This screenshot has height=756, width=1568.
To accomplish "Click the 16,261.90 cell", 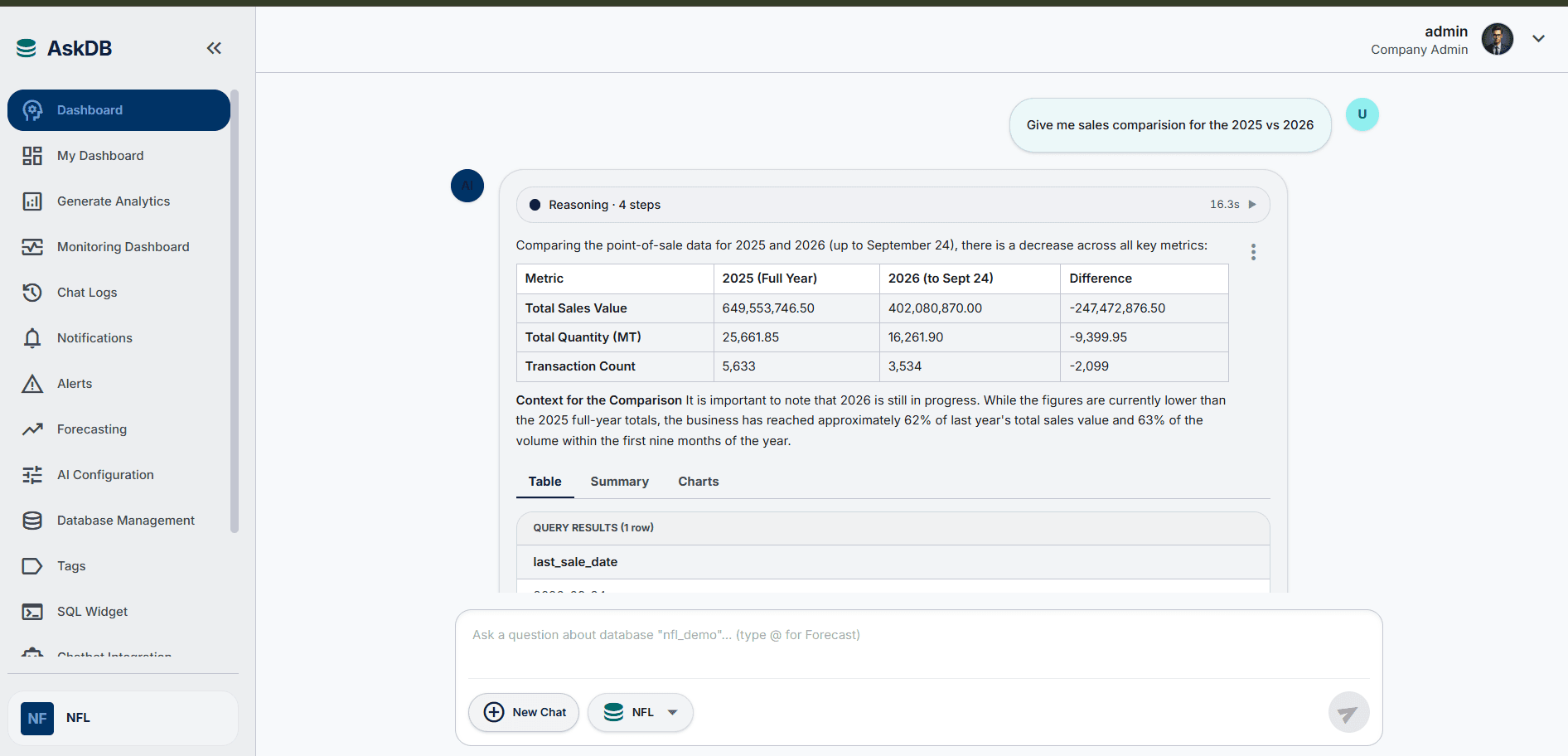I will pos(970,337).
